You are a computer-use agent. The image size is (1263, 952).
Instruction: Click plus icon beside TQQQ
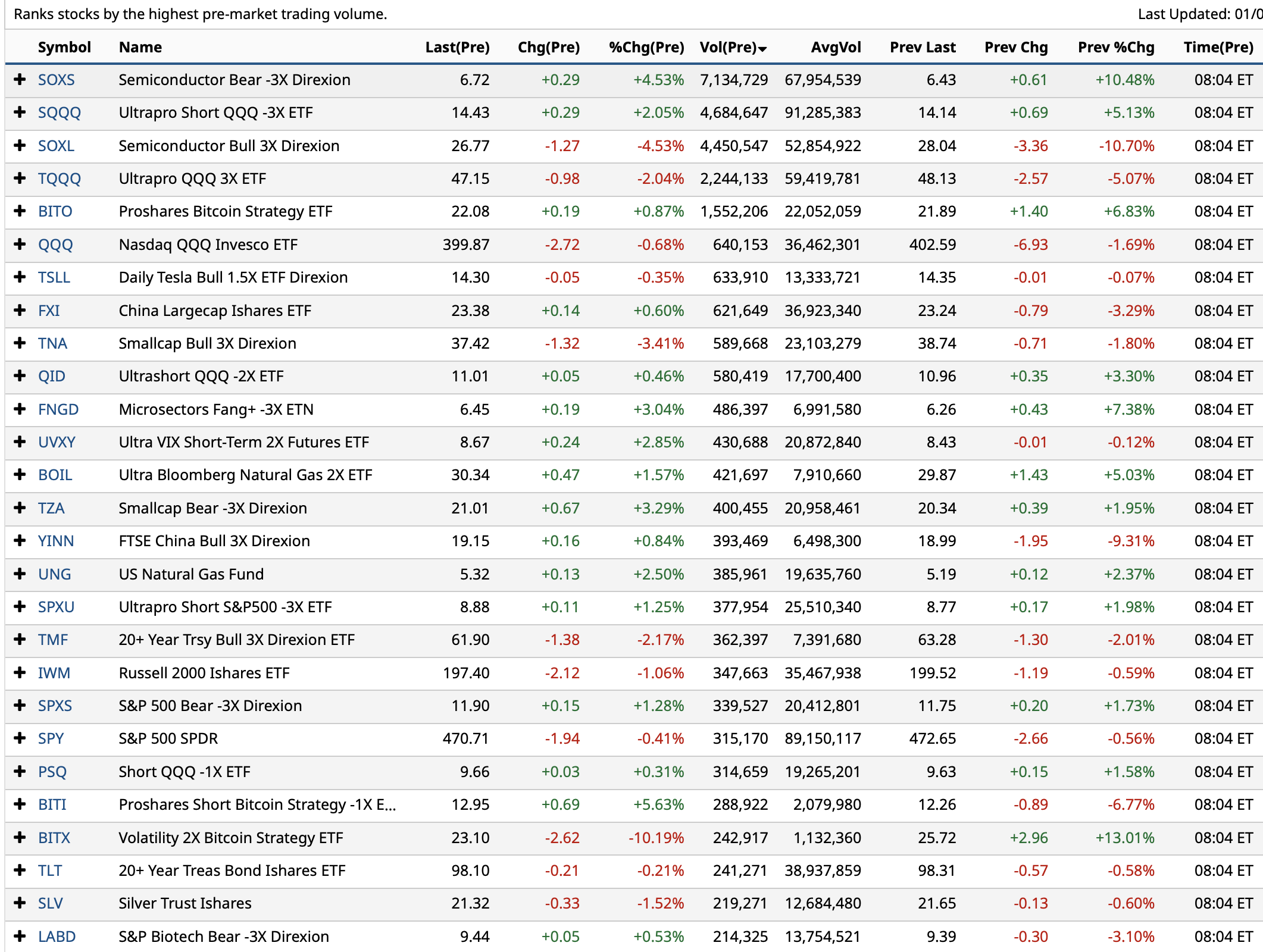coord(20,178)
